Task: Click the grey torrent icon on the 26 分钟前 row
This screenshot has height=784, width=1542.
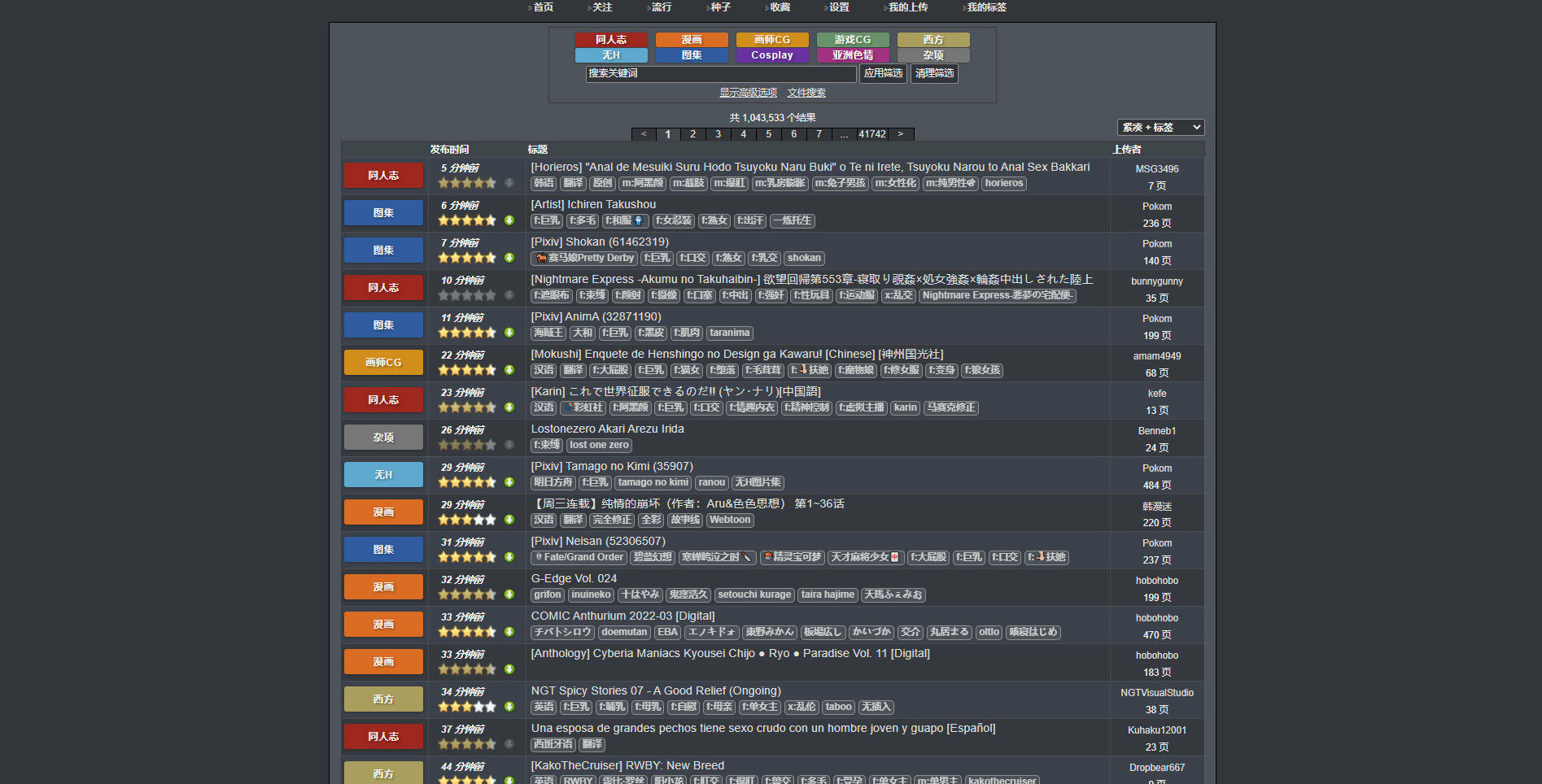Action: point(509,445)
